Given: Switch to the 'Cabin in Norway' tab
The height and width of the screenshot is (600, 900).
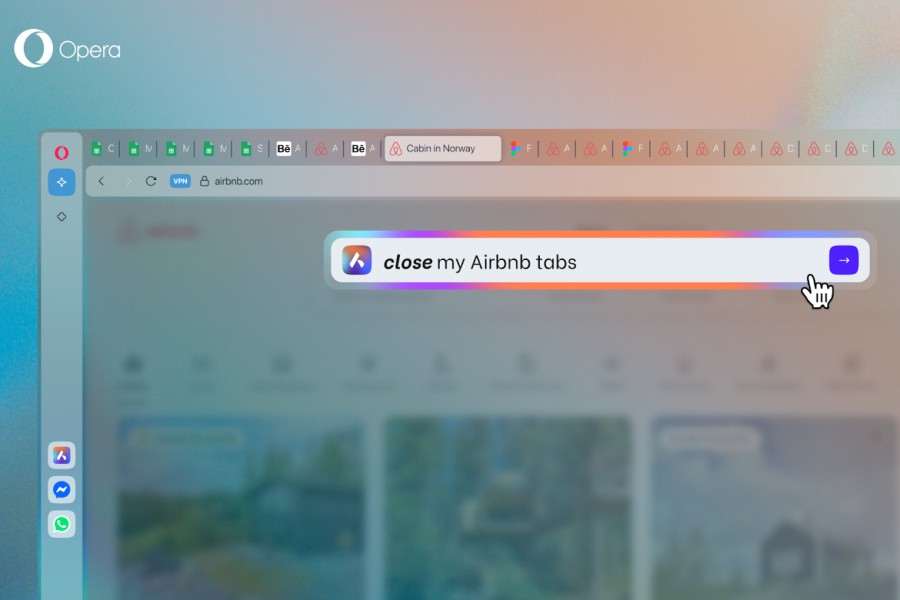Looking at the screenshot, I should coord(443,149).
